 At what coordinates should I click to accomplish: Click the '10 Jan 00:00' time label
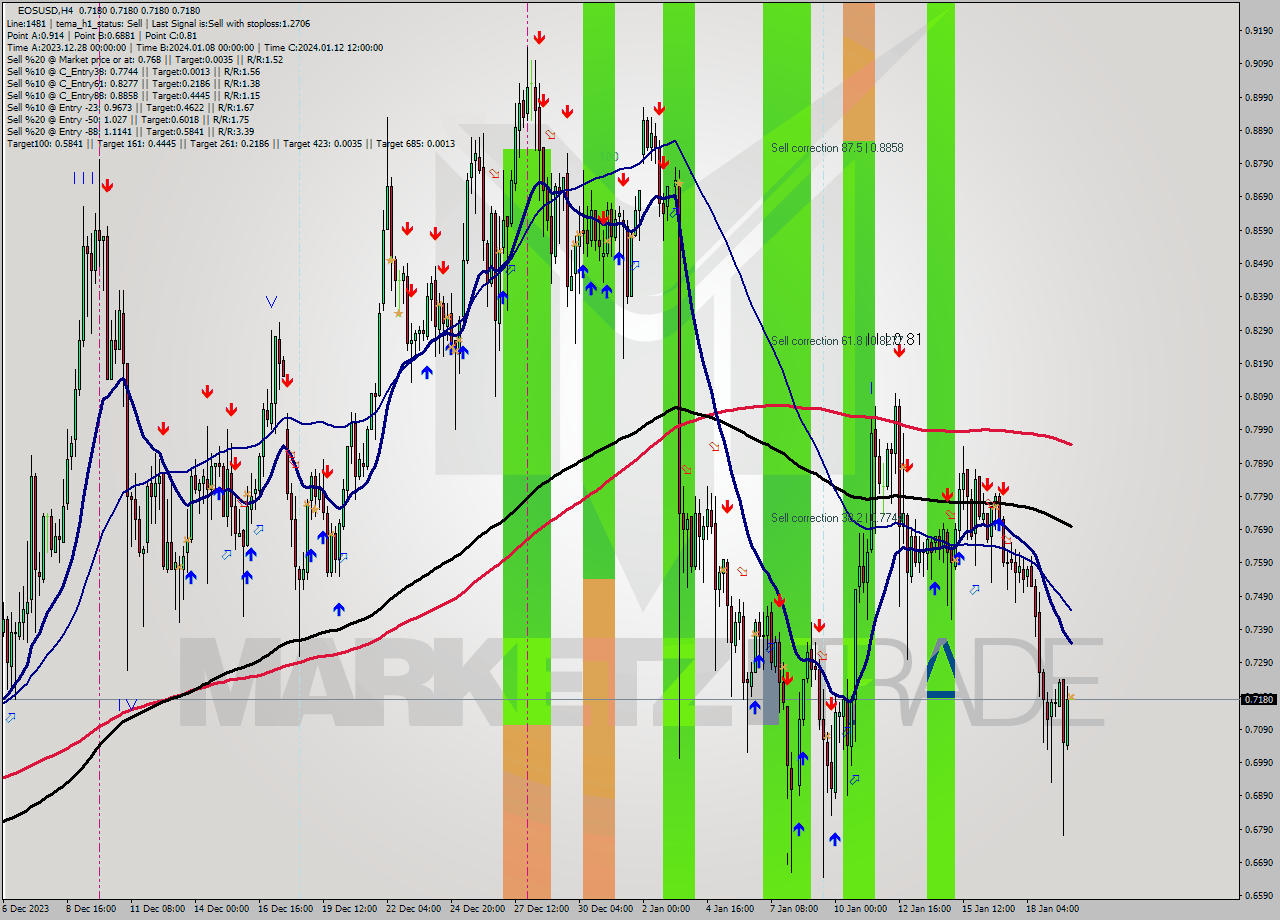click(860, 909)
